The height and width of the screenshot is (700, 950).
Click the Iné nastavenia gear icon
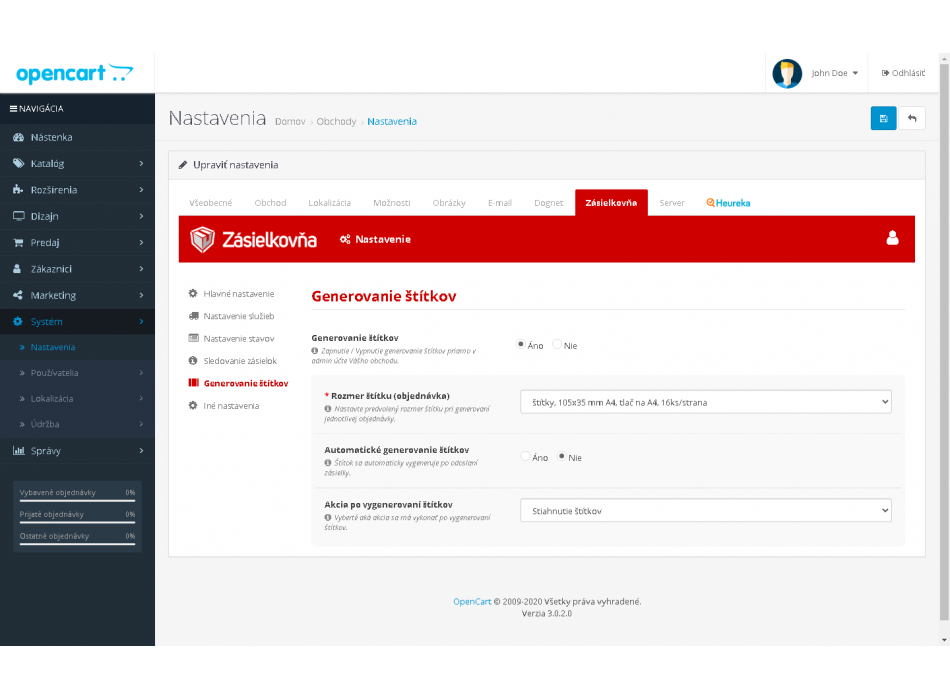click(x=193, y=405)
